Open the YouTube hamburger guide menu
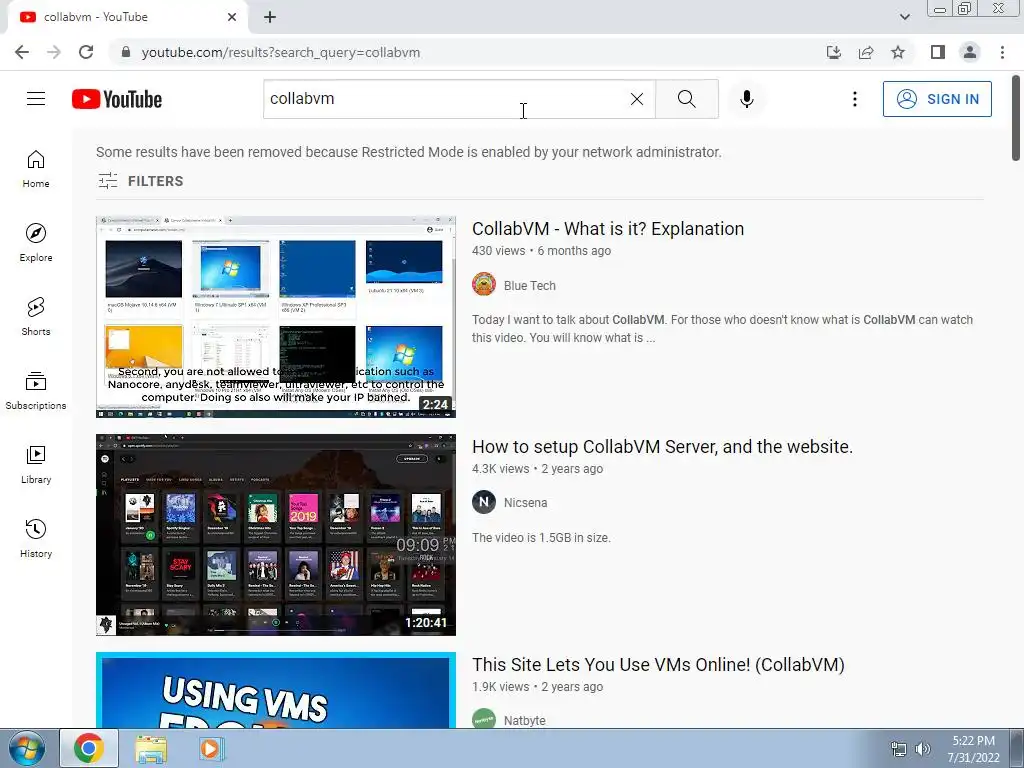This screenshot has width=1024, height=768. [36, 99]
